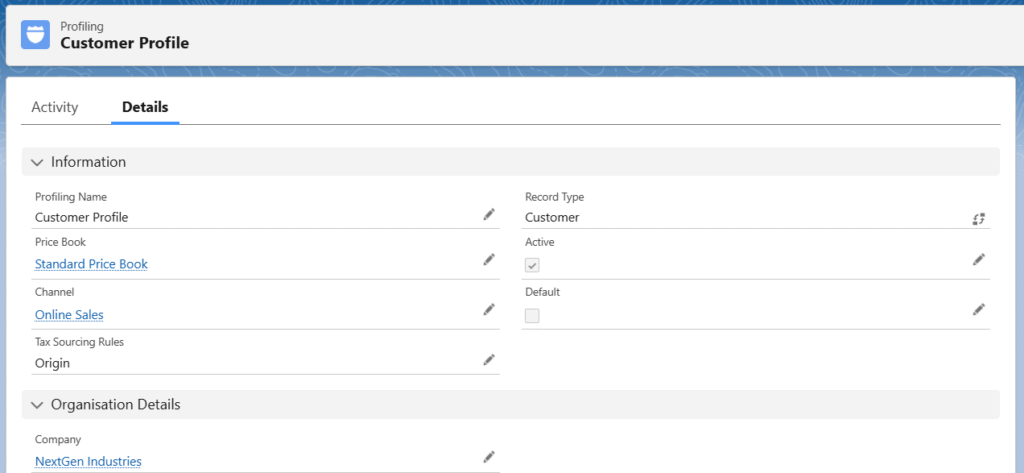Screen dimensions: 1024x473
Task: Click edit pencil next to NextGen Industries
Action: 489,457
